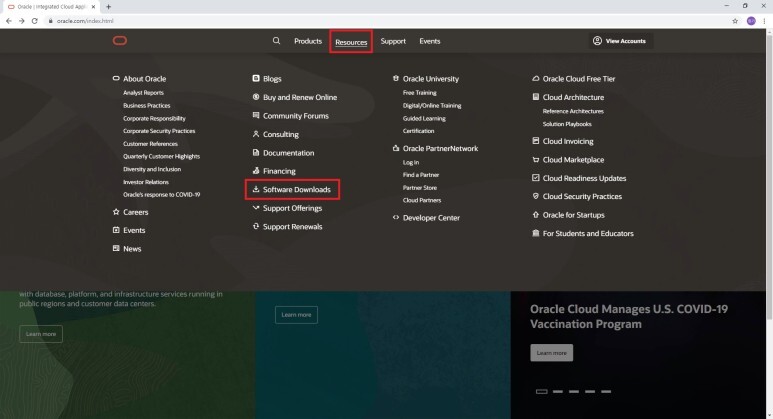Click the Consulting person icon
This screenshot has height=419, width=773.
[256, 134]
